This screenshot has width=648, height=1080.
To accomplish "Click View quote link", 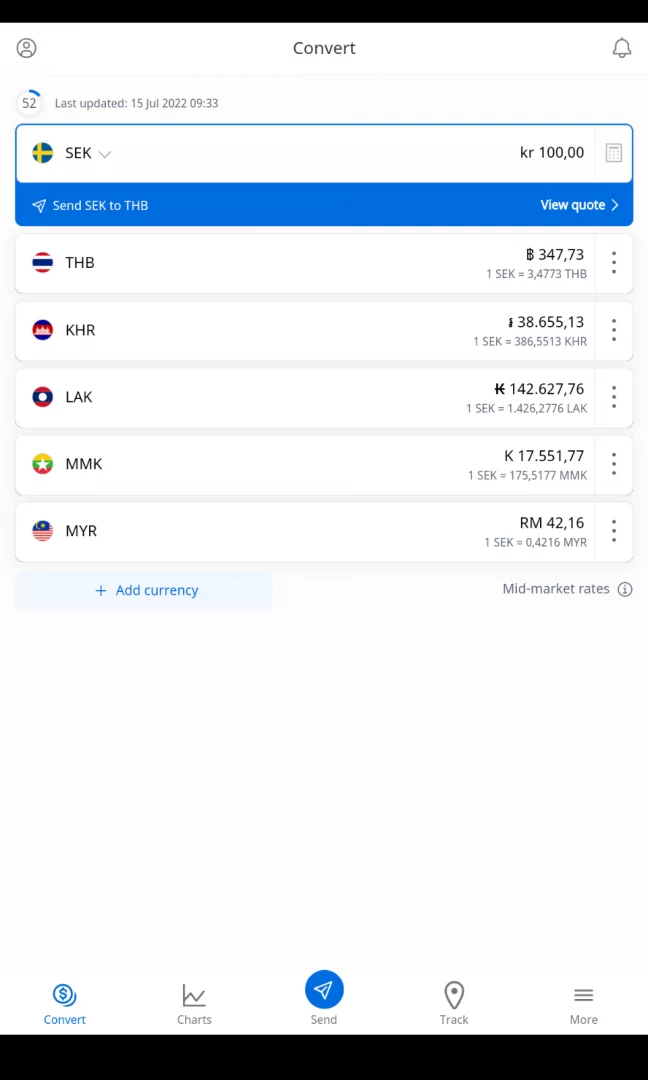I will (x=579, y=205).
